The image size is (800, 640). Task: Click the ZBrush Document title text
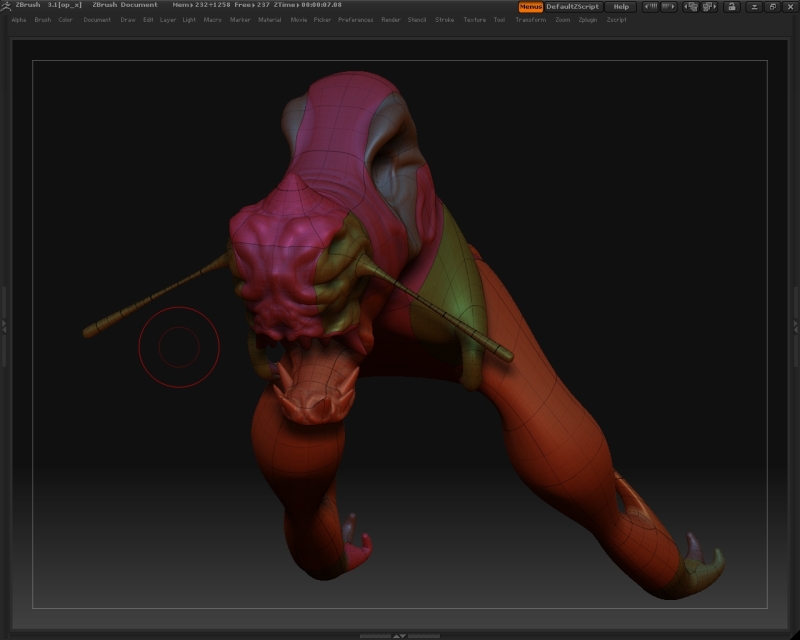click(125, 5)
